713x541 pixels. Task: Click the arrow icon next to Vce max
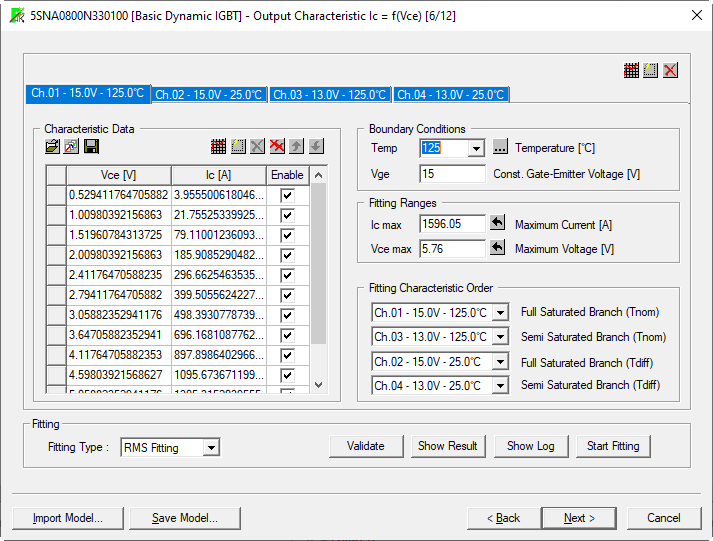(x=497, y=248)
